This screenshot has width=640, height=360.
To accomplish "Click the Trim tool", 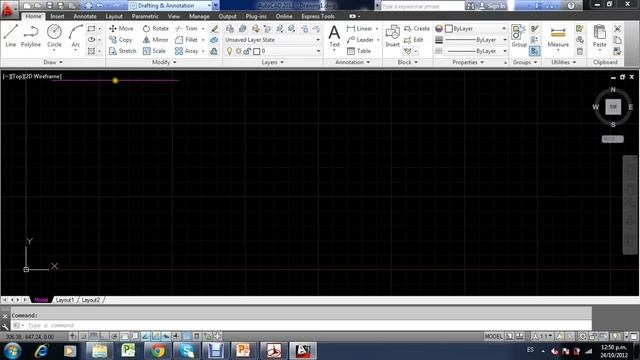I will click(x=187, y=29).
